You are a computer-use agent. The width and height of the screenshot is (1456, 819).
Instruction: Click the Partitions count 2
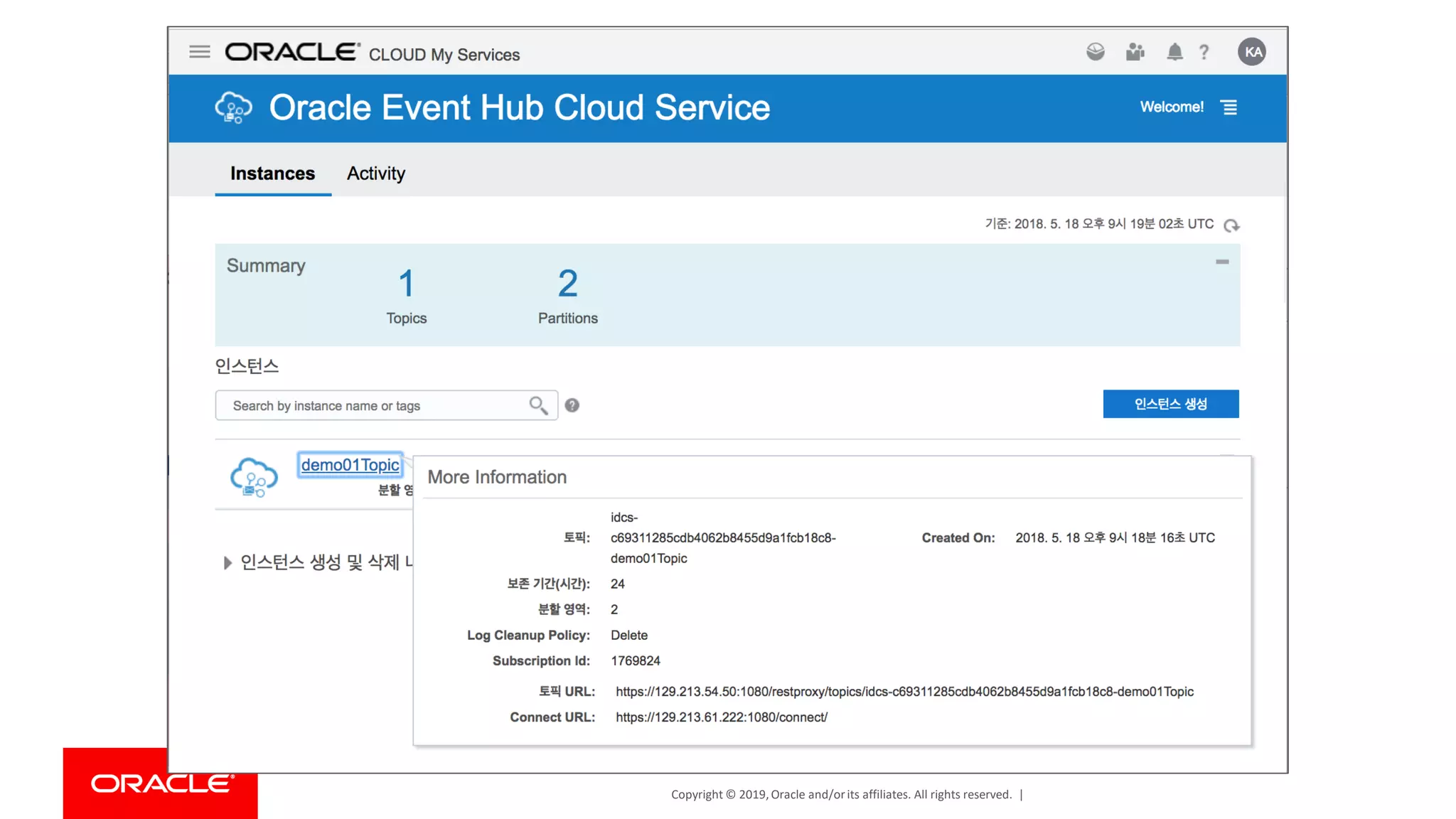[567, 284]
